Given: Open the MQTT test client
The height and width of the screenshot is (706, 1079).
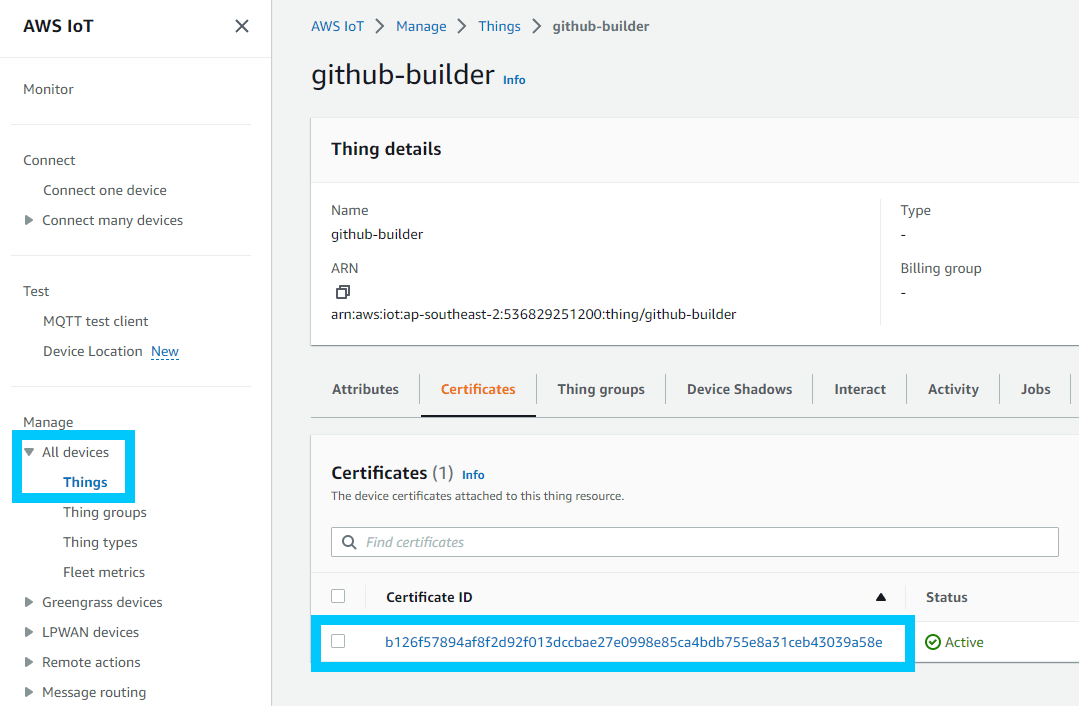Looking at the screenshot, I should pos(95,321).
